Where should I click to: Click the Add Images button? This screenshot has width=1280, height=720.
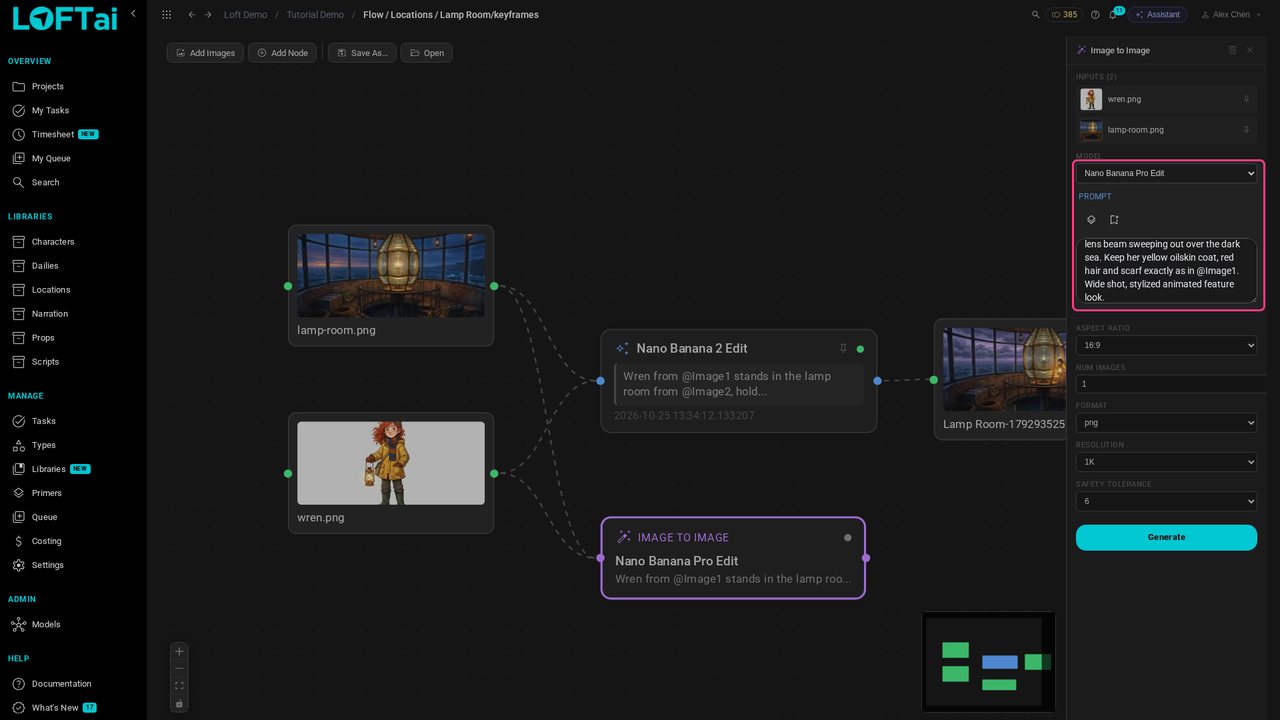coord(205,53)
